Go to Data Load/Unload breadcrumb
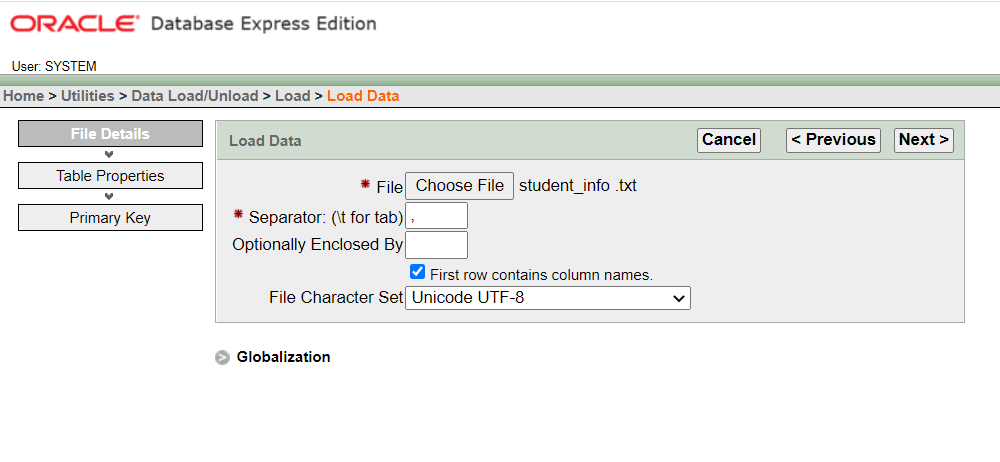Image resolution: width=1000 pixels, height=462 pixels. coord(194,96)
